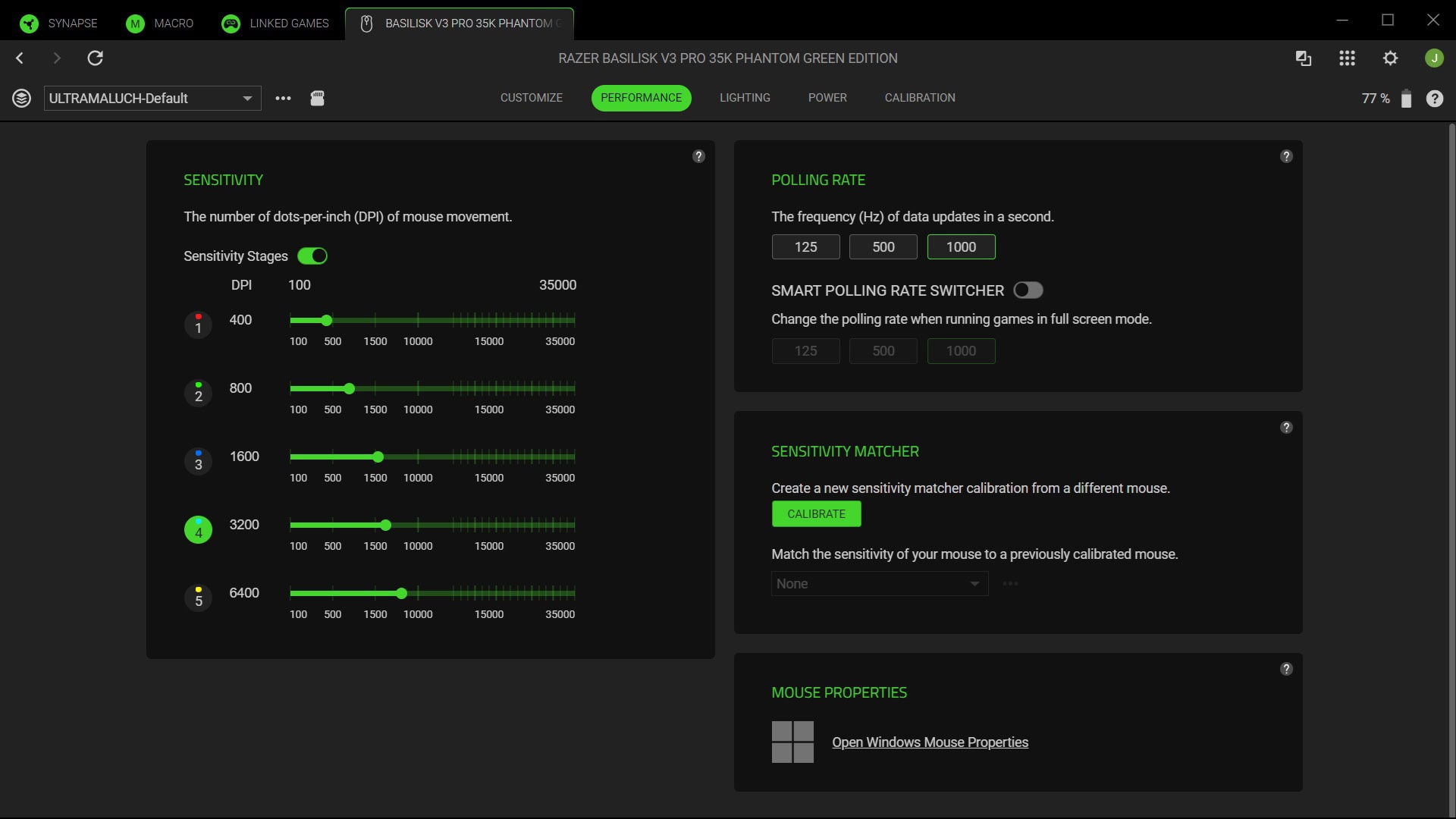Click the onboard memory profiles icon
This screenshot has width=1456, height=819.
[x=317, y=98]
